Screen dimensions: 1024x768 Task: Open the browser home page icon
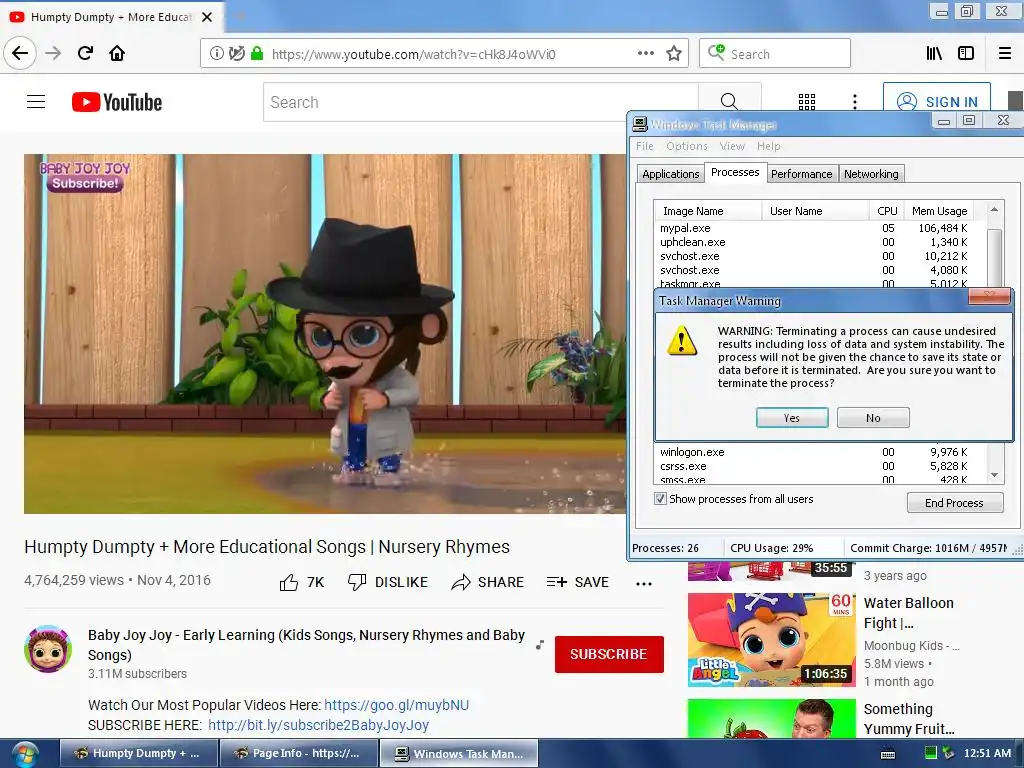click(x=117, y=53)
